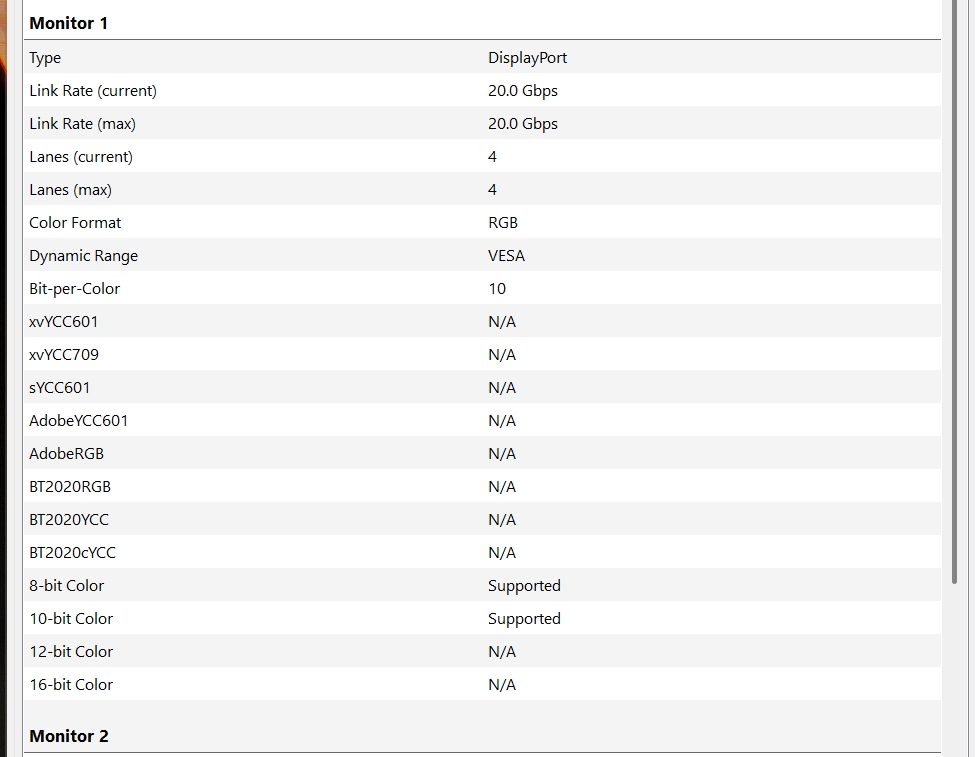
Task: Click the xvYCC601 row label
Action: [x=64, y=322]
